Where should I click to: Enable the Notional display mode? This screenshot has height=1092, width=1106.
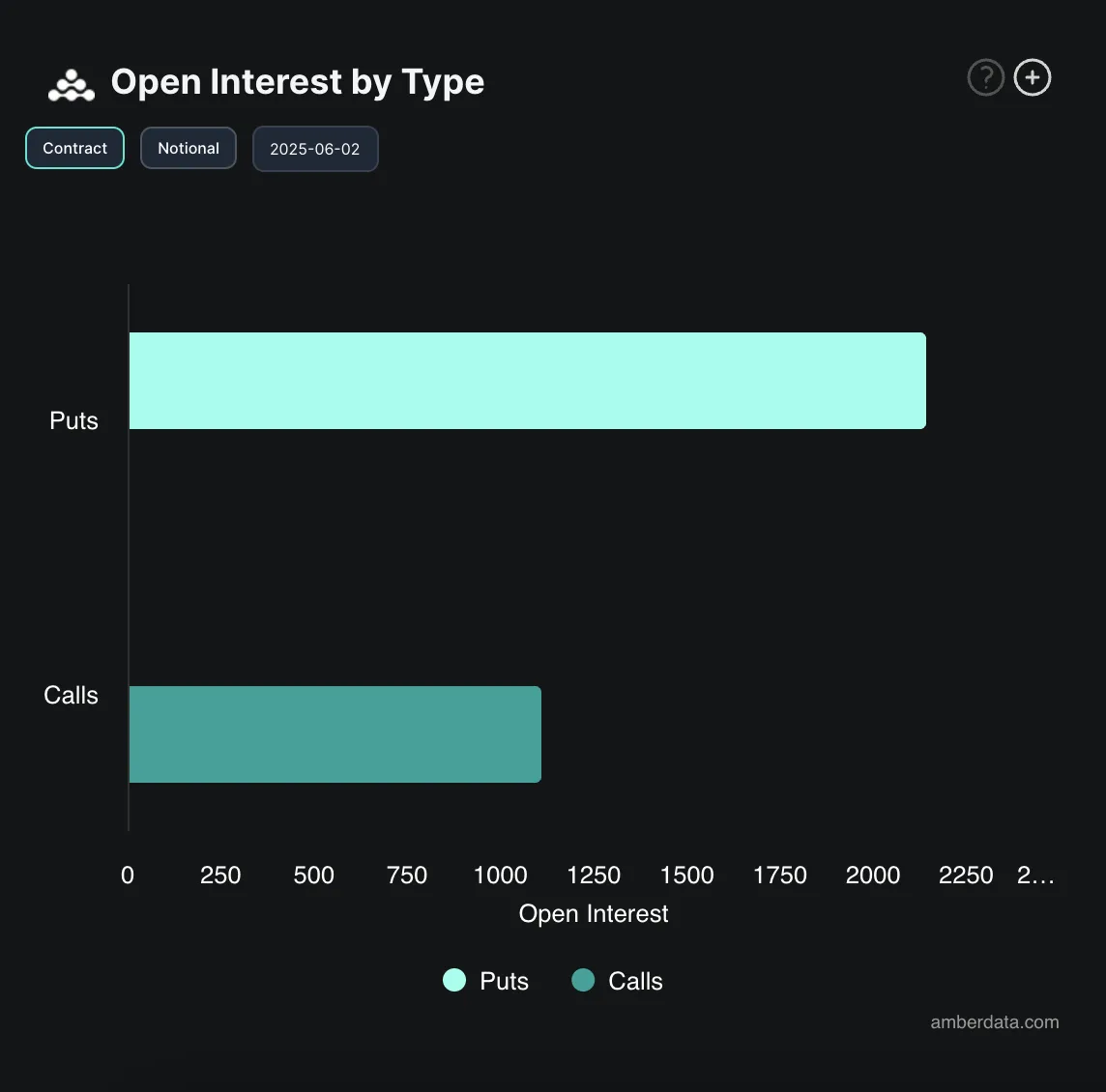point(188,148)
